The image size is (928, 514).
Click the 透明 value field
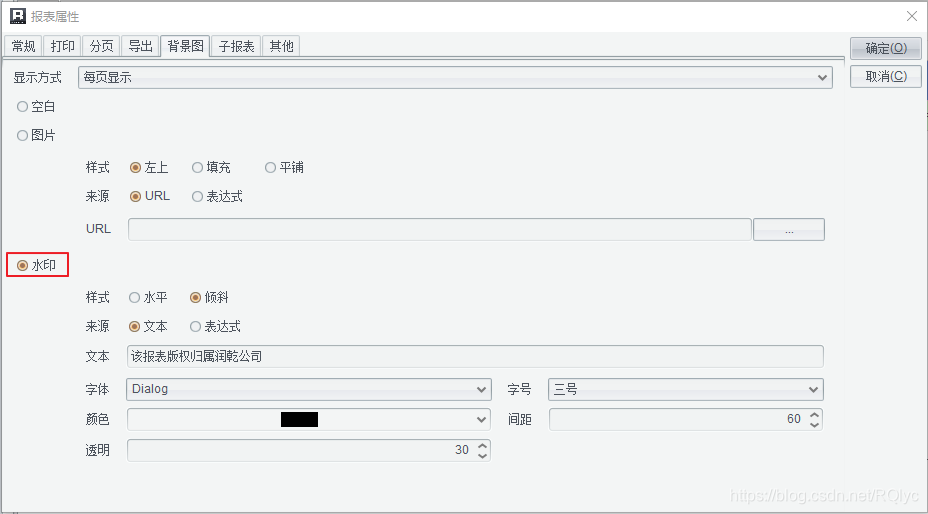pyautogui.click(x=301, y=451)
